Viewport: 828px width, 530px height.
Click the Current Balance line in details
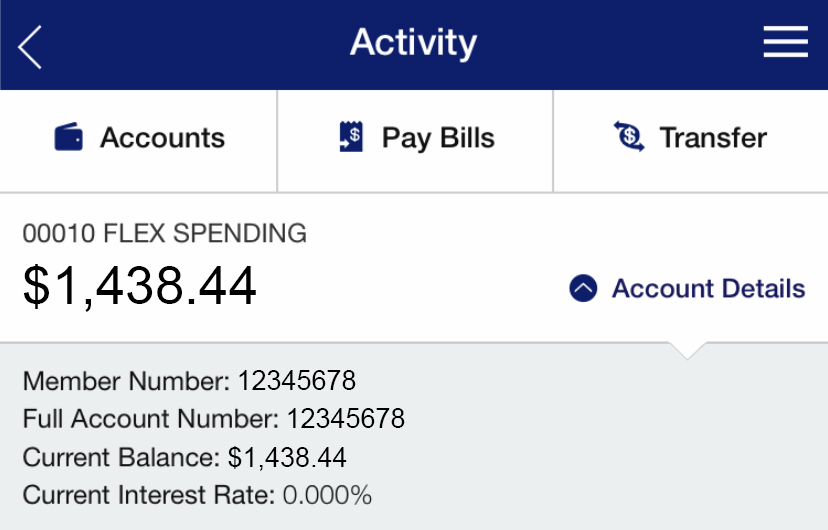click(x=184, y=457)
